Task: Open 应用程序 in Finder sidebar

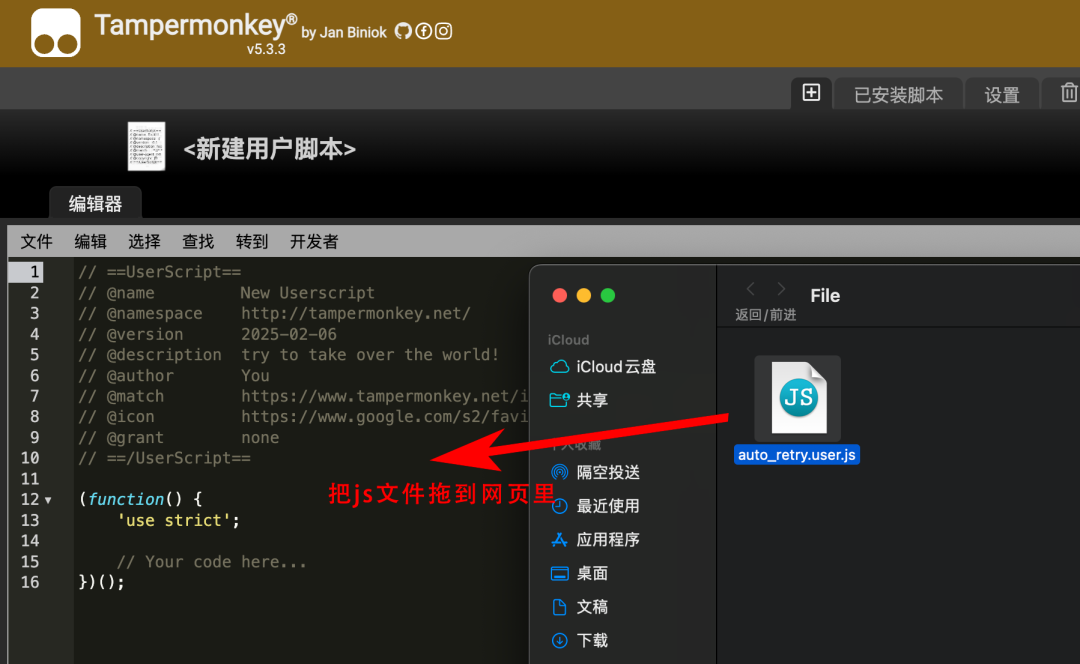Action: [x=596, y=539]
